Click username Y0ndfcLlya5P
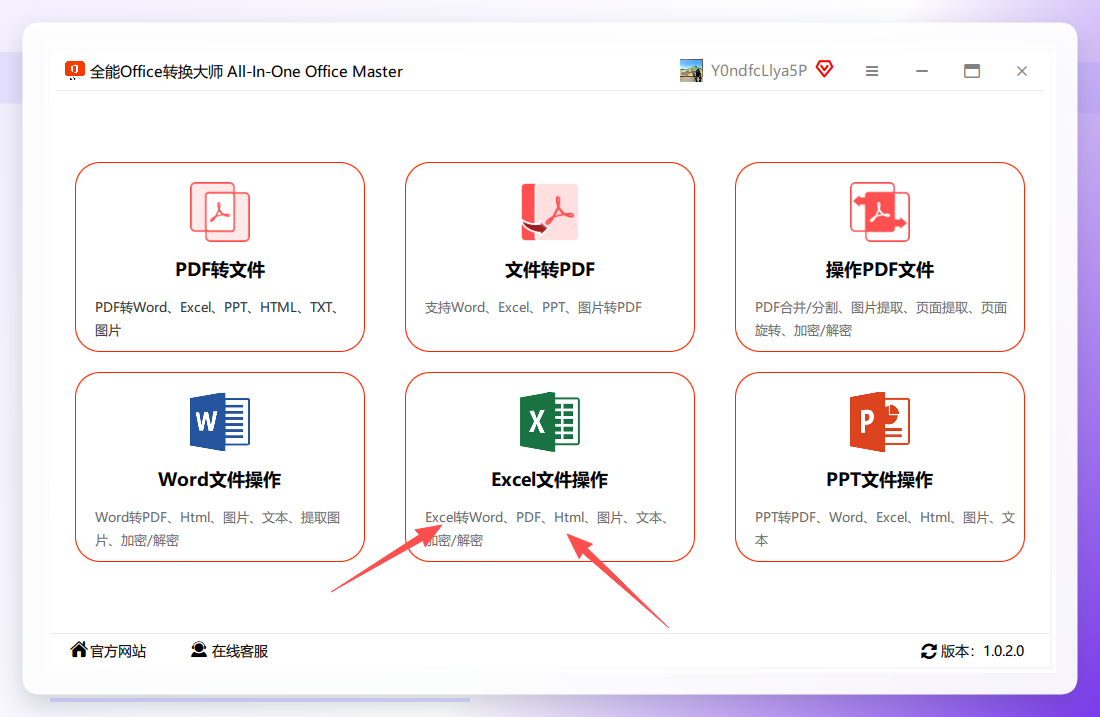 [758, 71]
